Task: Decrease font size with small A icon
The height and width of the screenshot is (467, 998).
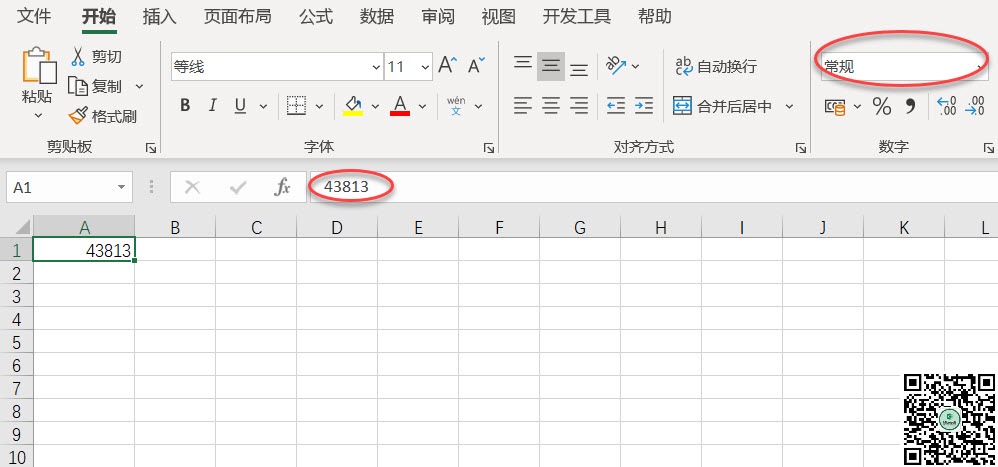Action: (x=476, y=66)
